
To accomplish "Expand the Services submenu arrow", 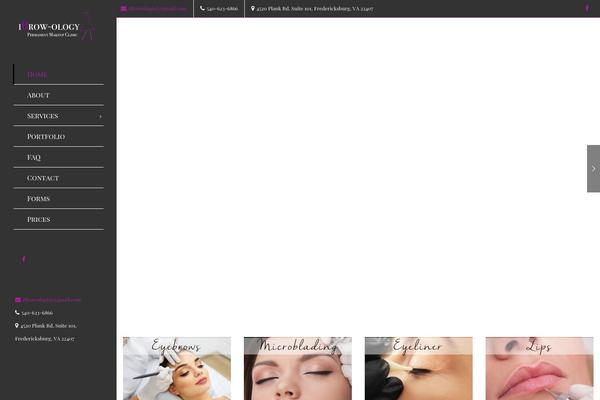I will click(100, 116).
